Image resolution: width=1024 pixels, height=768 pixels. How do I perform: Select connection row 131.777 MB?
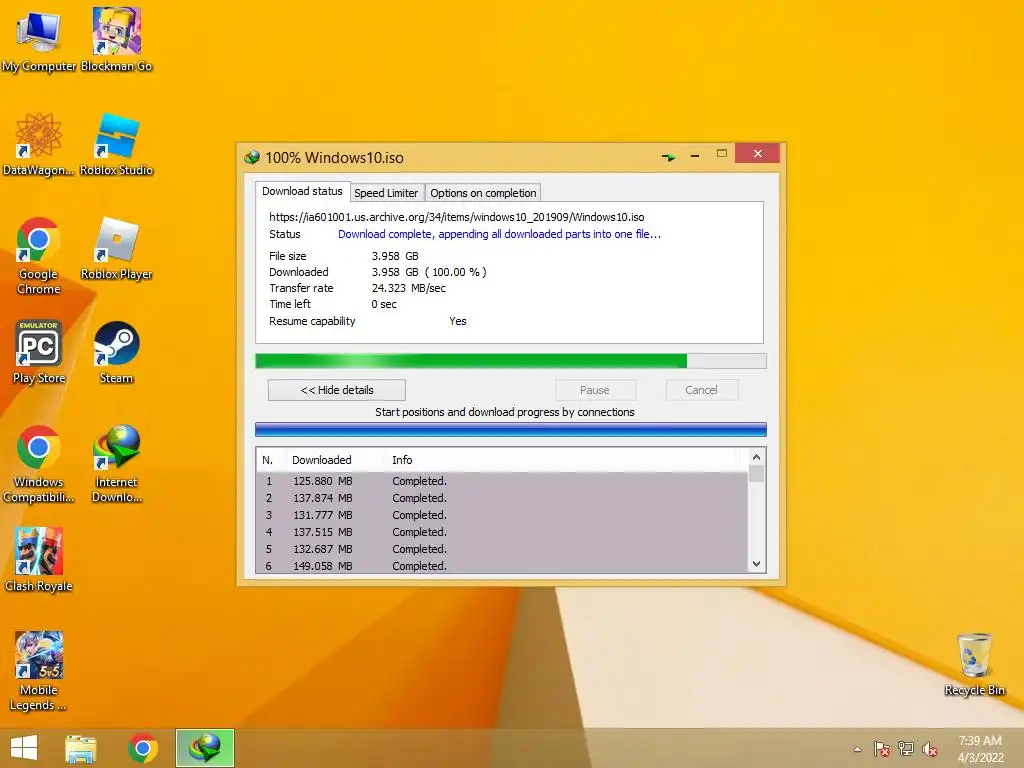point(502,515)
